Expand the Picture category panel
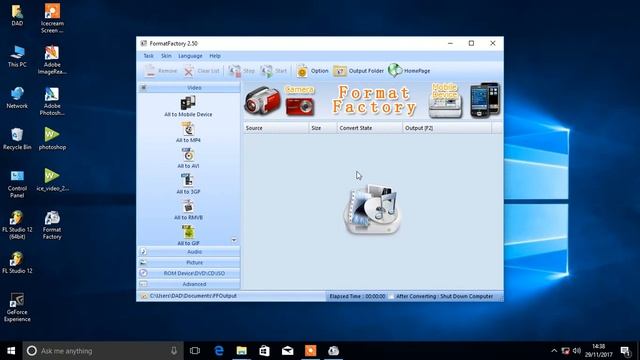640x360 pixels. 189,262
